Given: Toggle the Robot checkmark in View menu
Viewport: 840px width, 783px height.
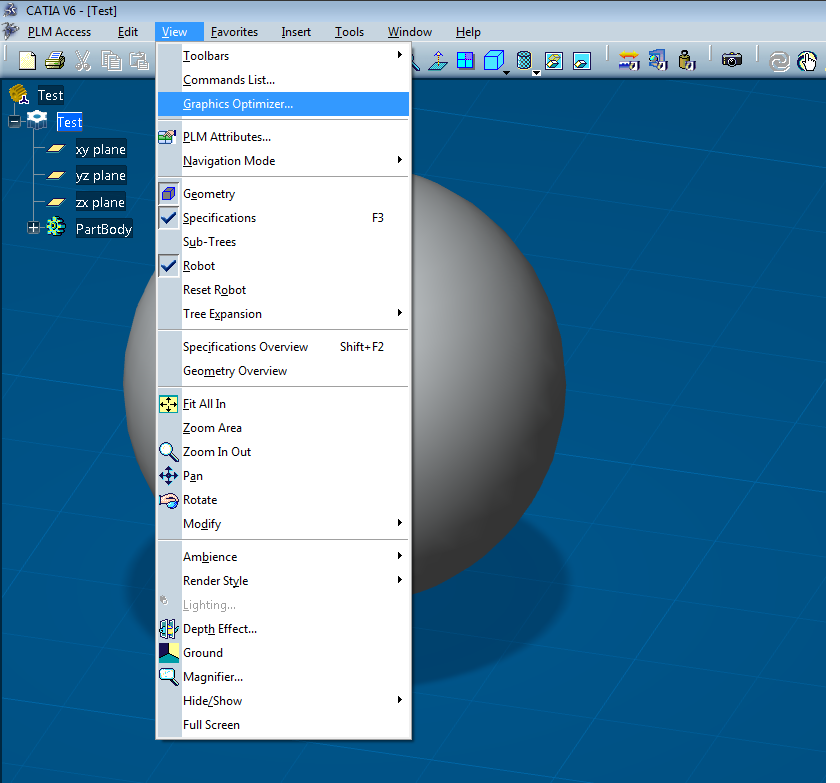Looking at the screenshot, I should (x=168, y=266).
